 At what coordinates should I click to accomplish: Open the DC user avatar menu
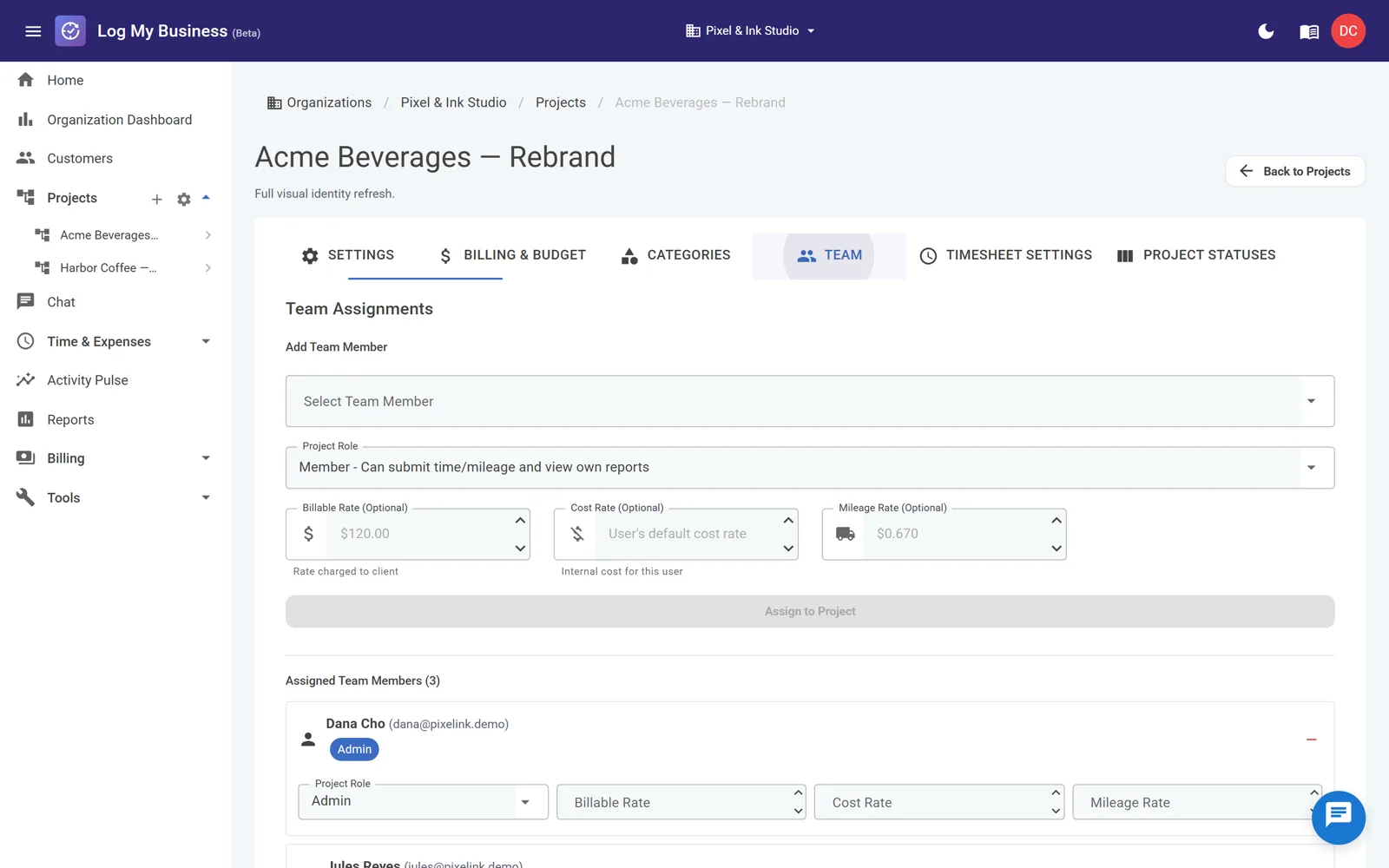pos(1348,31)
